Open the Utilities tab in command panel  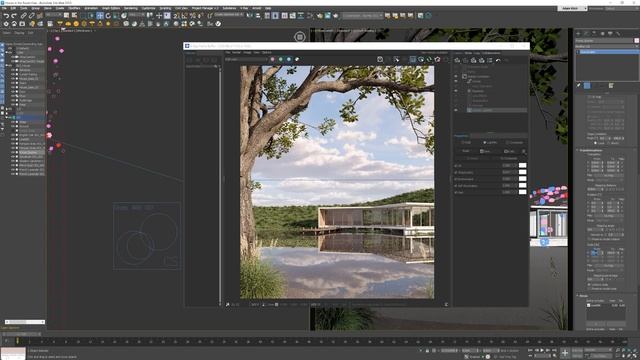(618, 33)
